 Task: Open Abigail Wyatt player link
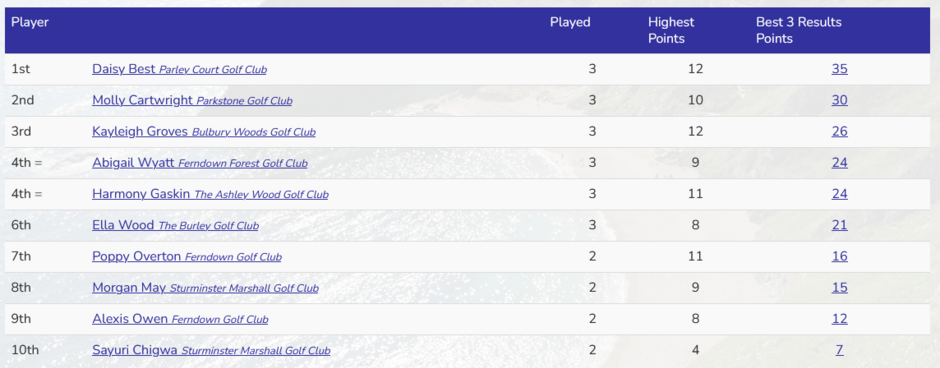click(200, 163)
